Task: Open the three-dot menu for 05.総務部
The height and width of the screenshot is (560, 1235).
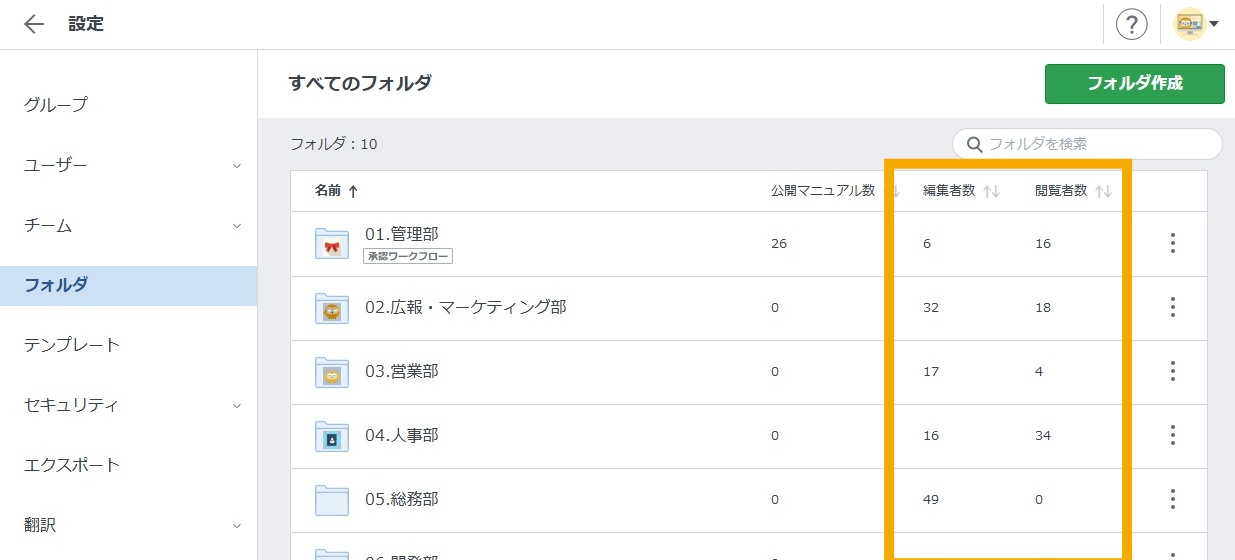Action: pos(1172,499)
